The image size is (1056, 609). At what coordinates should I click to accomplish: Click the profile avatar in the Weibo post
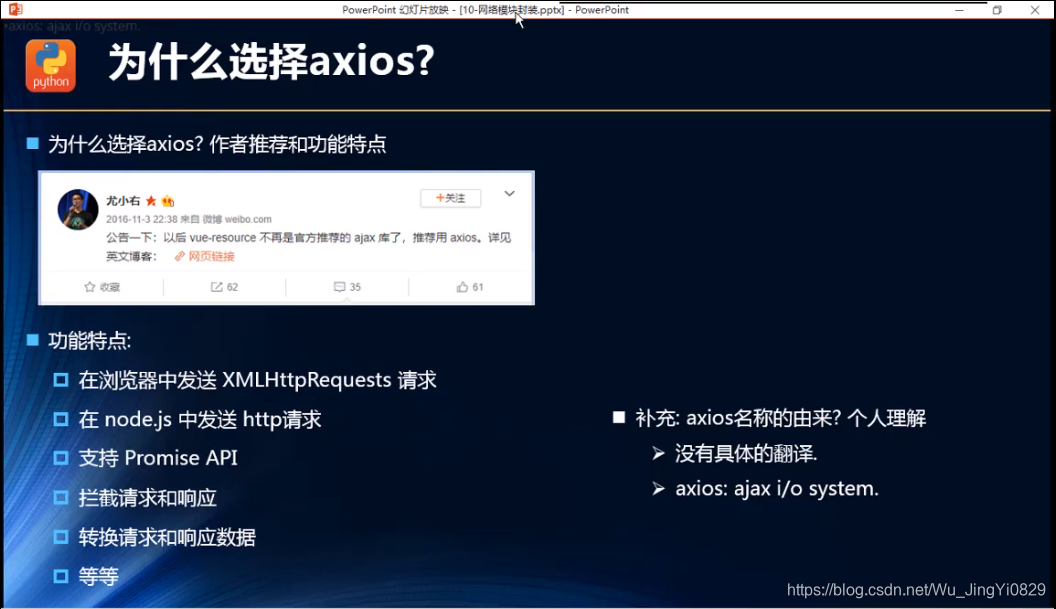pos(78,210)
